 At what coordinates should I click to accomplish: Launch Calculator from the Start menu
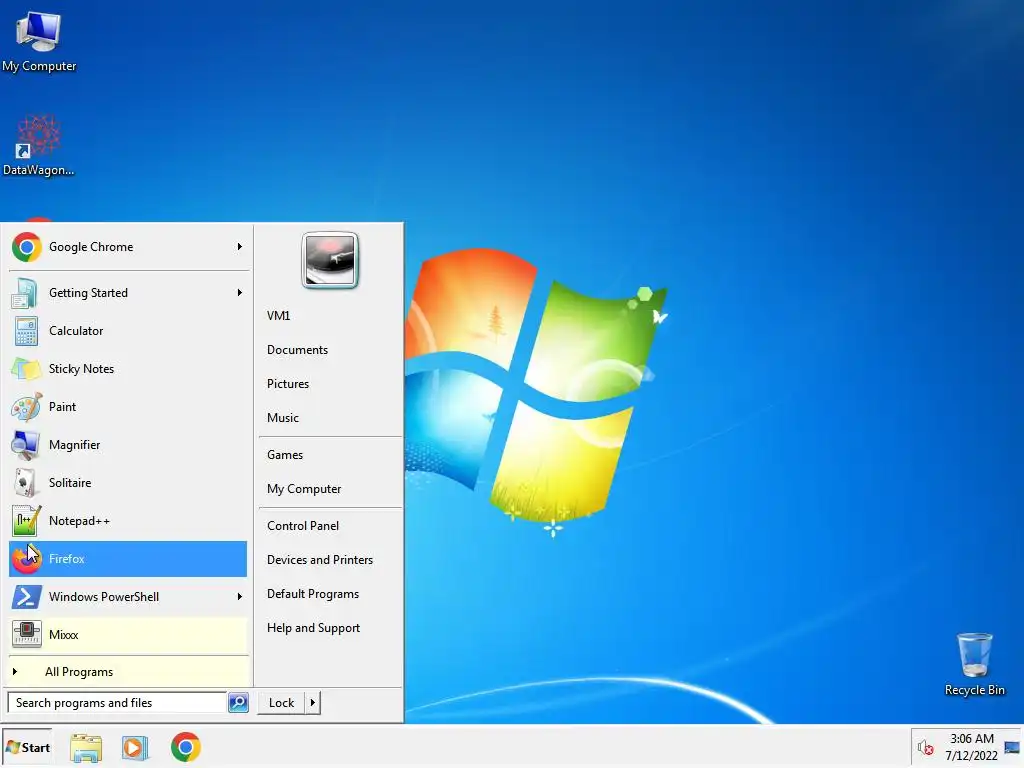coord(127,330)
